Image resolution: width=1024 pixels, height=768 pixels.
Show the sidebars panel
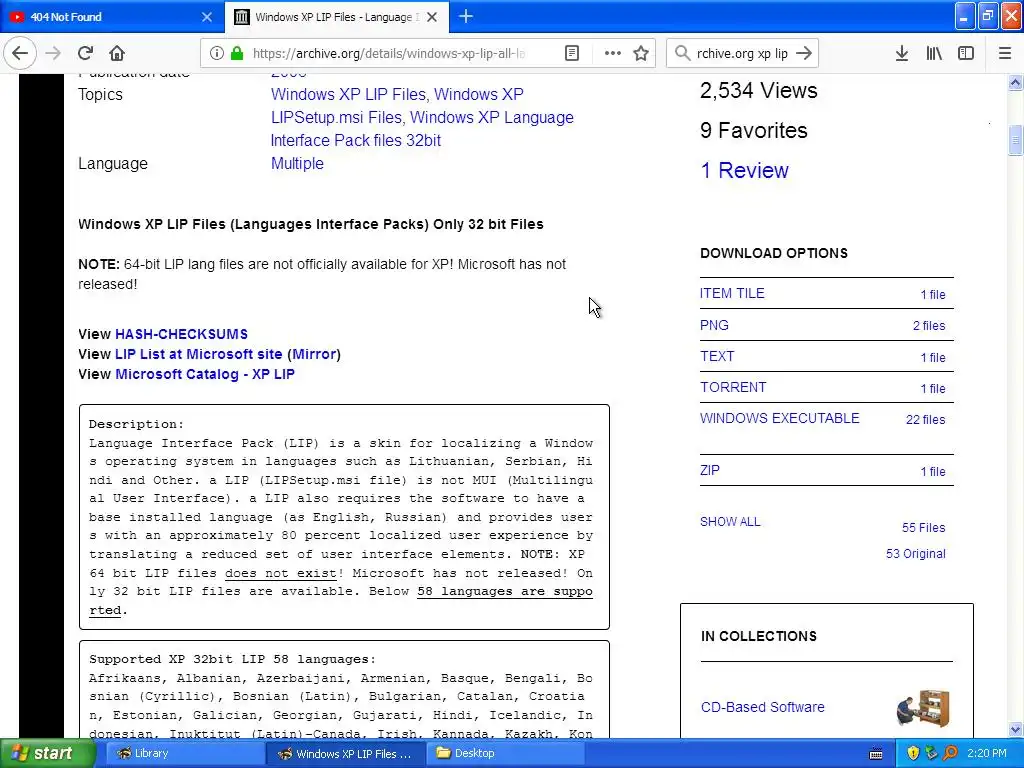click(x=966, y=53)
